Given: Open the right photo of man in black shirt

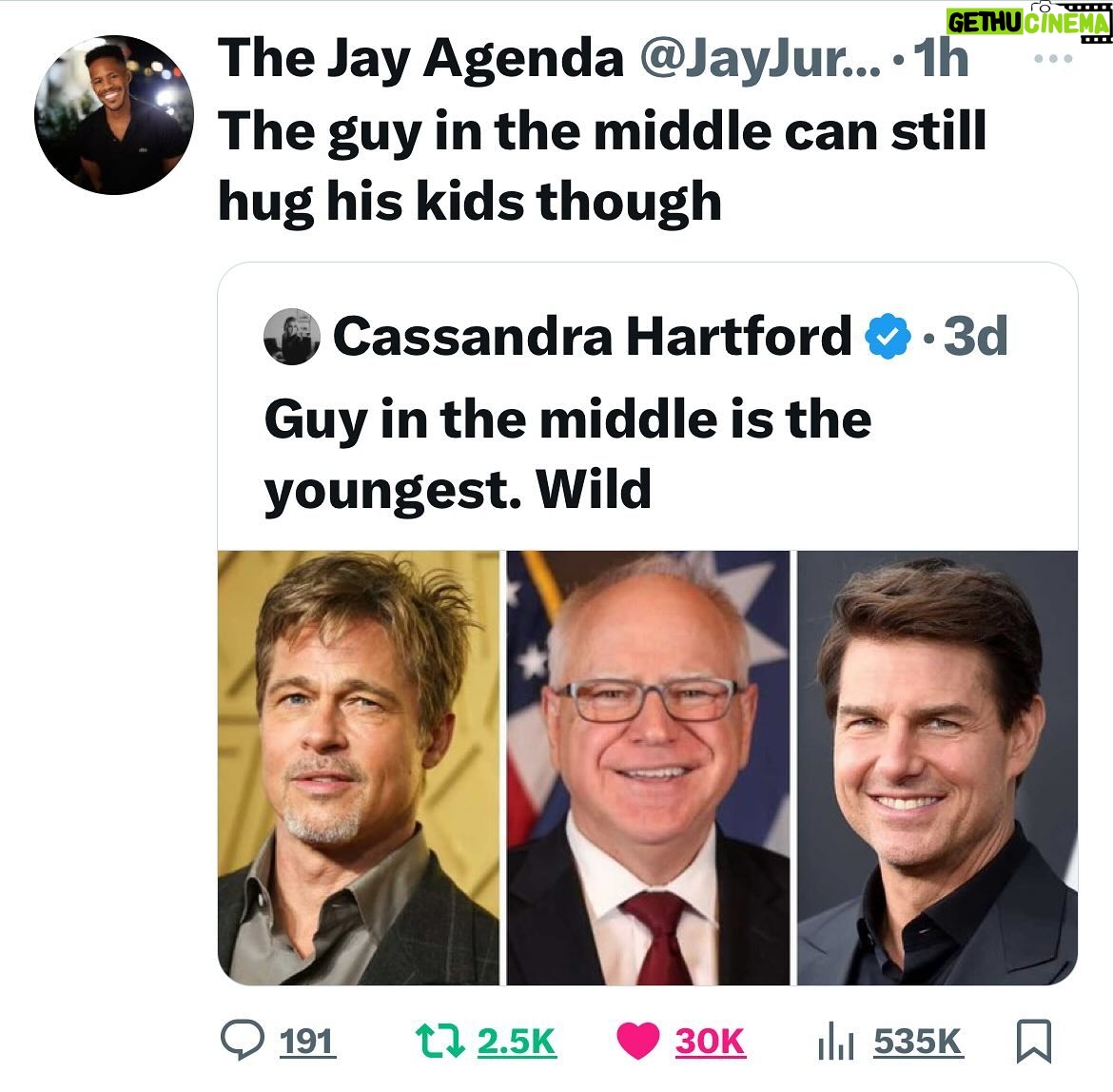Looking at the screenshot, I should click(x=938, y=768).
